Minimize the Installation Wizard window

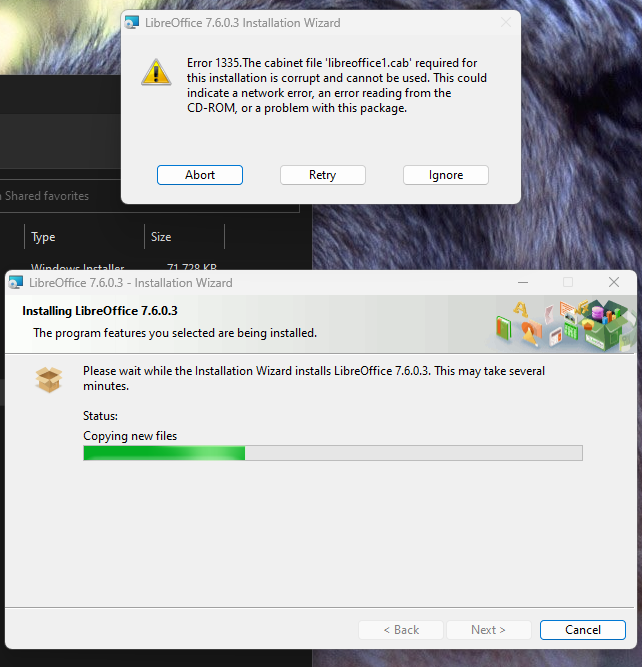coord(523,282)
